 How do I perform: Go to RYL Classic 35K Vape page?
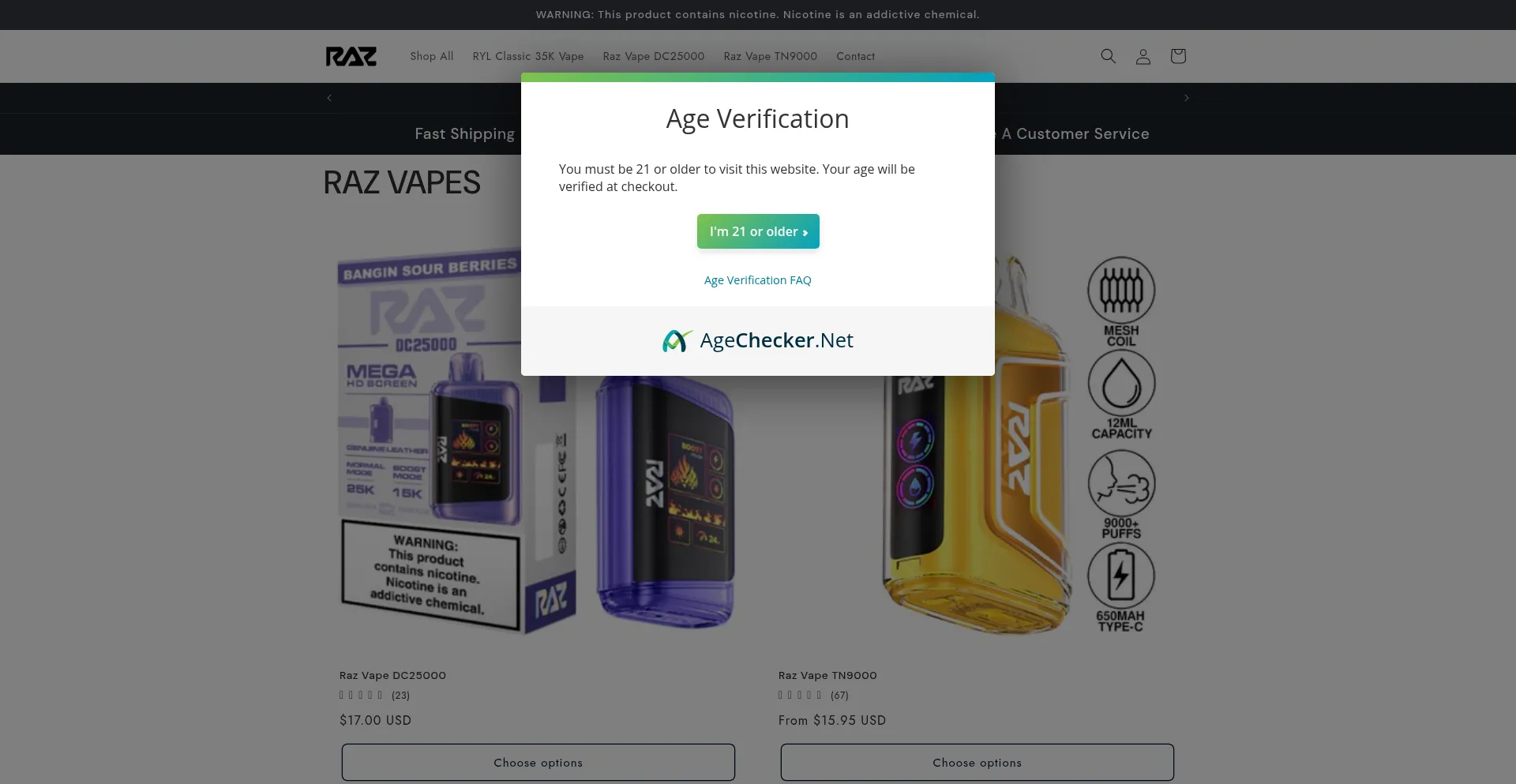(x=527, y=56)
